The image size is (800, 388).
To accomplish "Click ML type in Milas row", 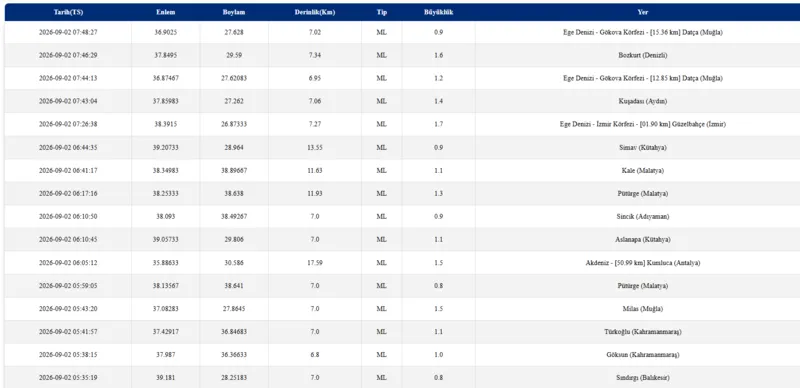I will point(382,309).
